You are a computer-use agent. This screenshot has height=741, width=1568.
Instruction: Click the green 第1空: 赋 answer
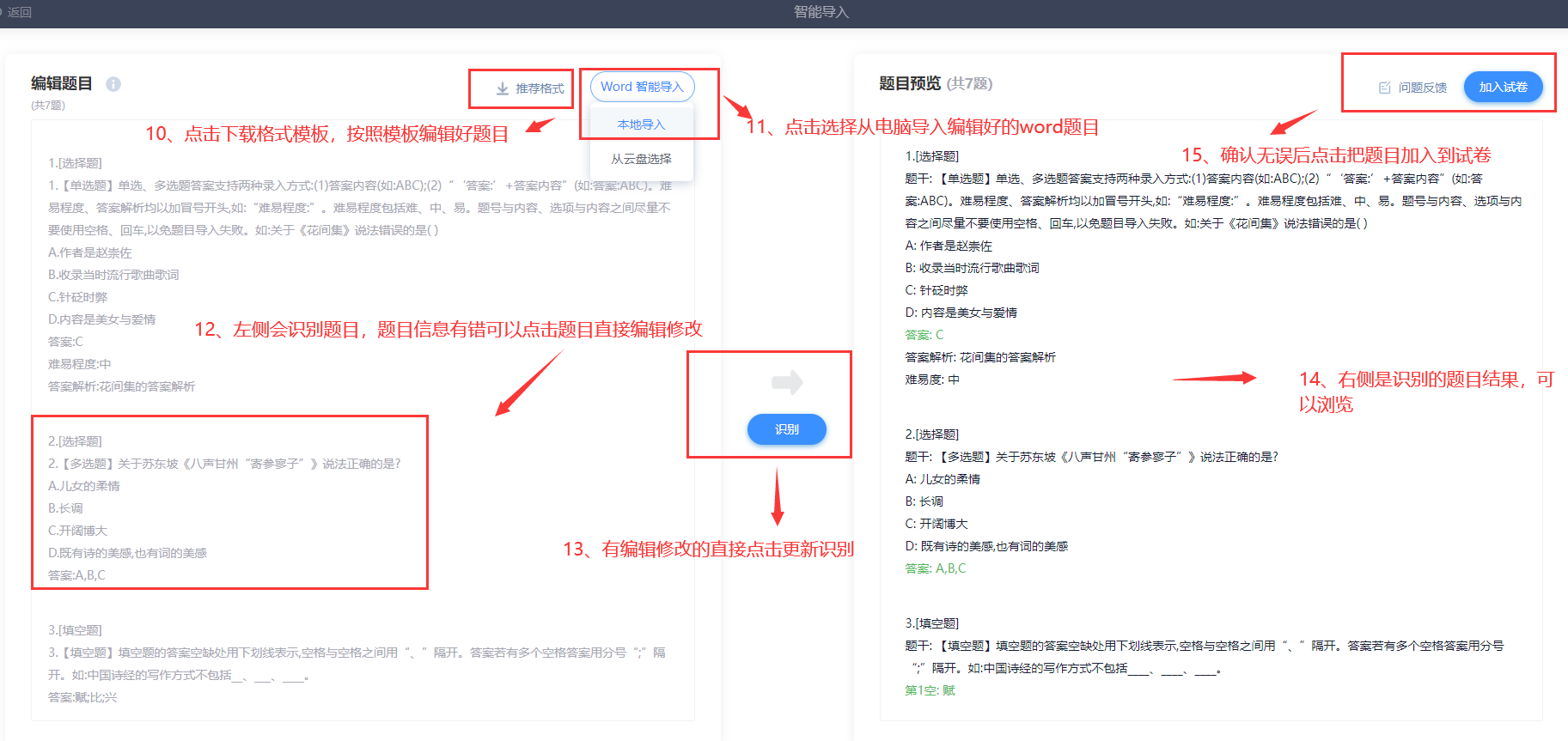click(x=930, y=690)
